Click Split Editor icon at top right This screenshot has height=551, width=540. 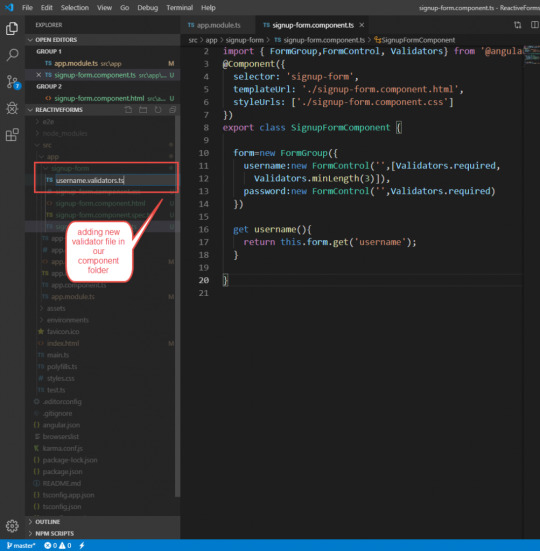click(x=534, y=25)
